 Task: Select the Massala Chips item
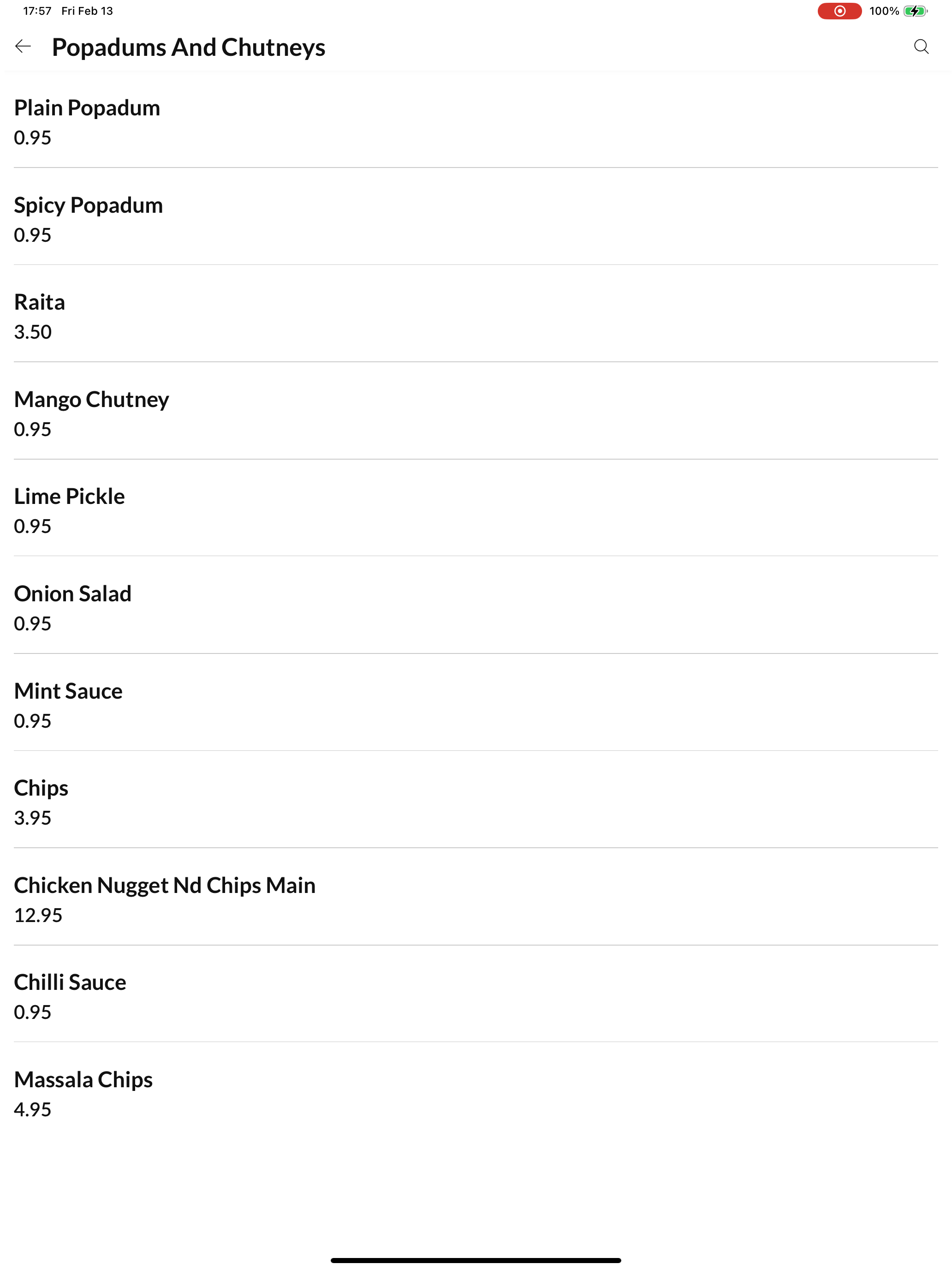click(476, 1092)
